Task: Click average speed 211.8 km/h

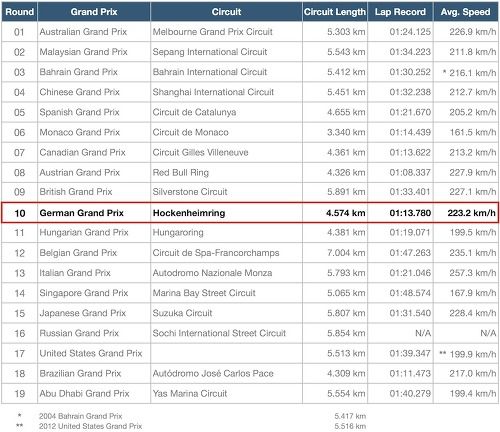Action: (x=472, y=52)
